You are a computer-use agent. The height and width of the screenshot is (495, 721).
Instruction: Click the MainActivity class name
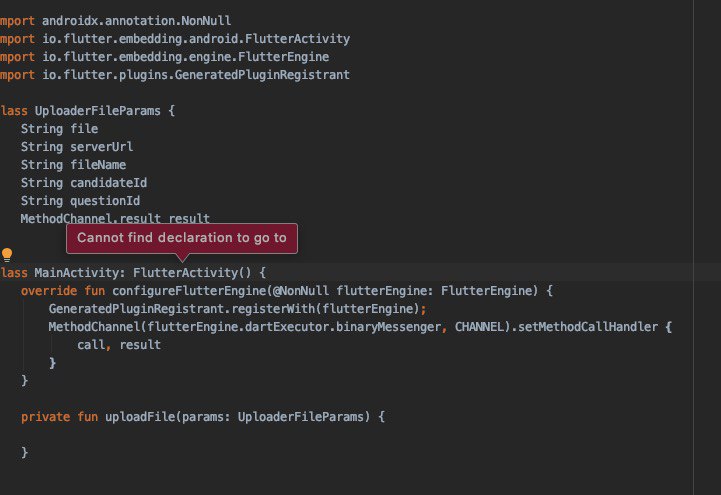pos(76,273)
